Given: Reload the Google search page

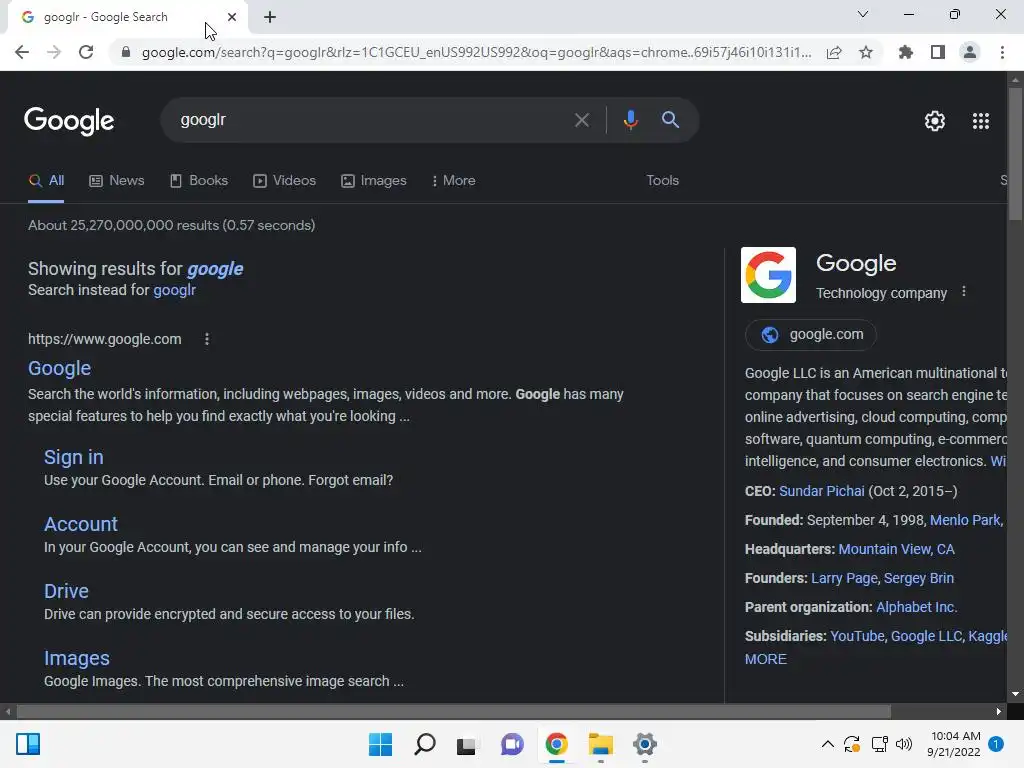Looking at the screenshot, I should (86, 52).
